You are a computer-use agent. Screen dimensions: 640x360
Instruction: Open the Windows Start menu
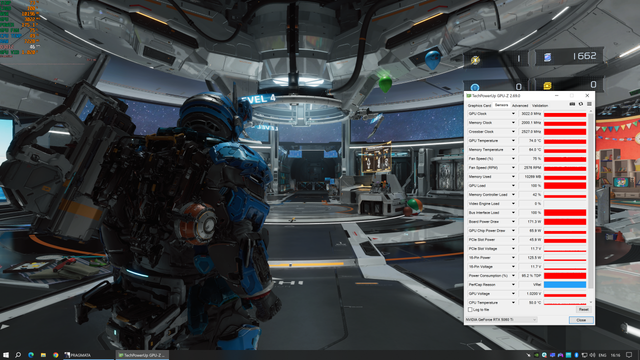click(6, 355)
